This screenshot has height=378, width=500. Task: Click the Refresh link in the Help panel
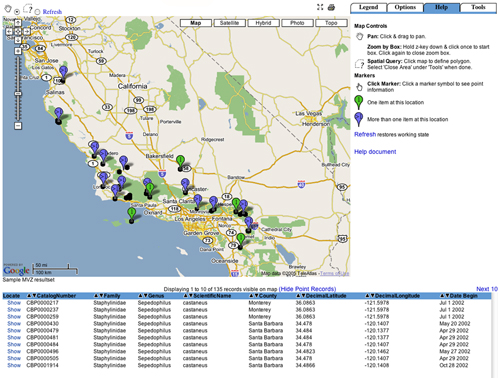coord(365,134)
